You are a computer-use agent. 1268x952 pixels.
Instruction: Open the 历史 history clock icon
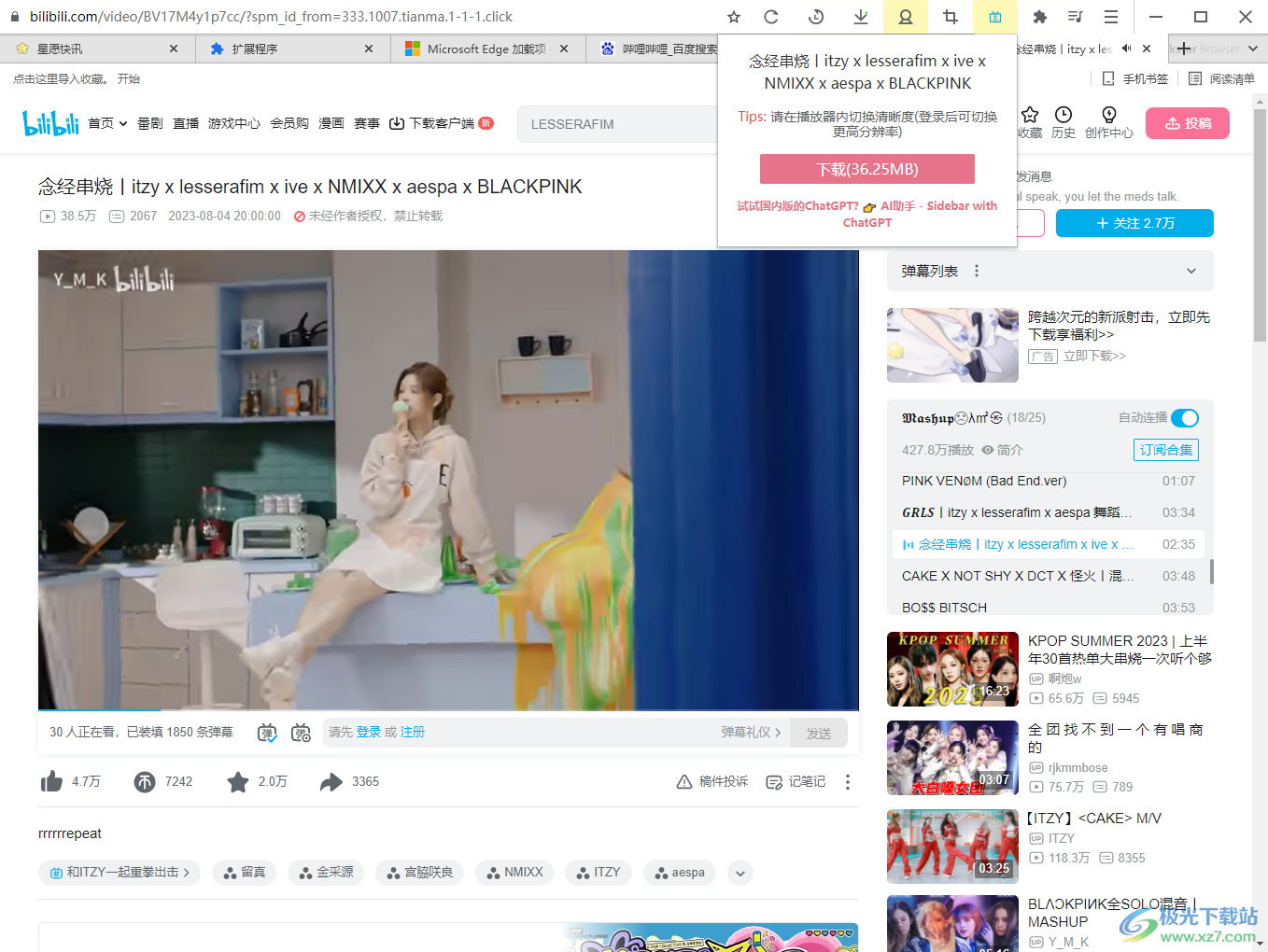pos(1064,115)
